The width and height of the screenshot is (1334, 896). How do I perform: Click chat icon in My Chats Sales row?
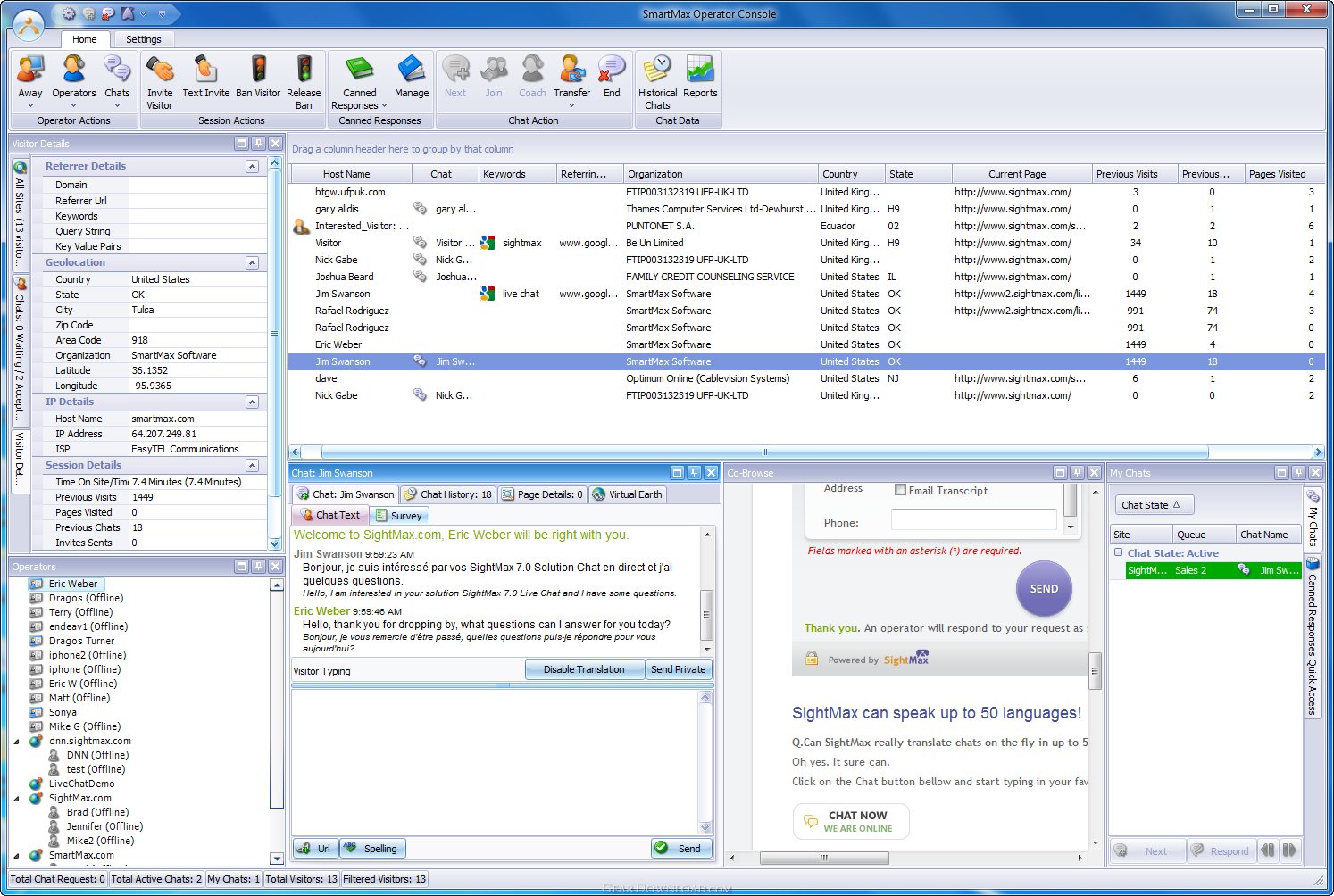point(1243,570)
